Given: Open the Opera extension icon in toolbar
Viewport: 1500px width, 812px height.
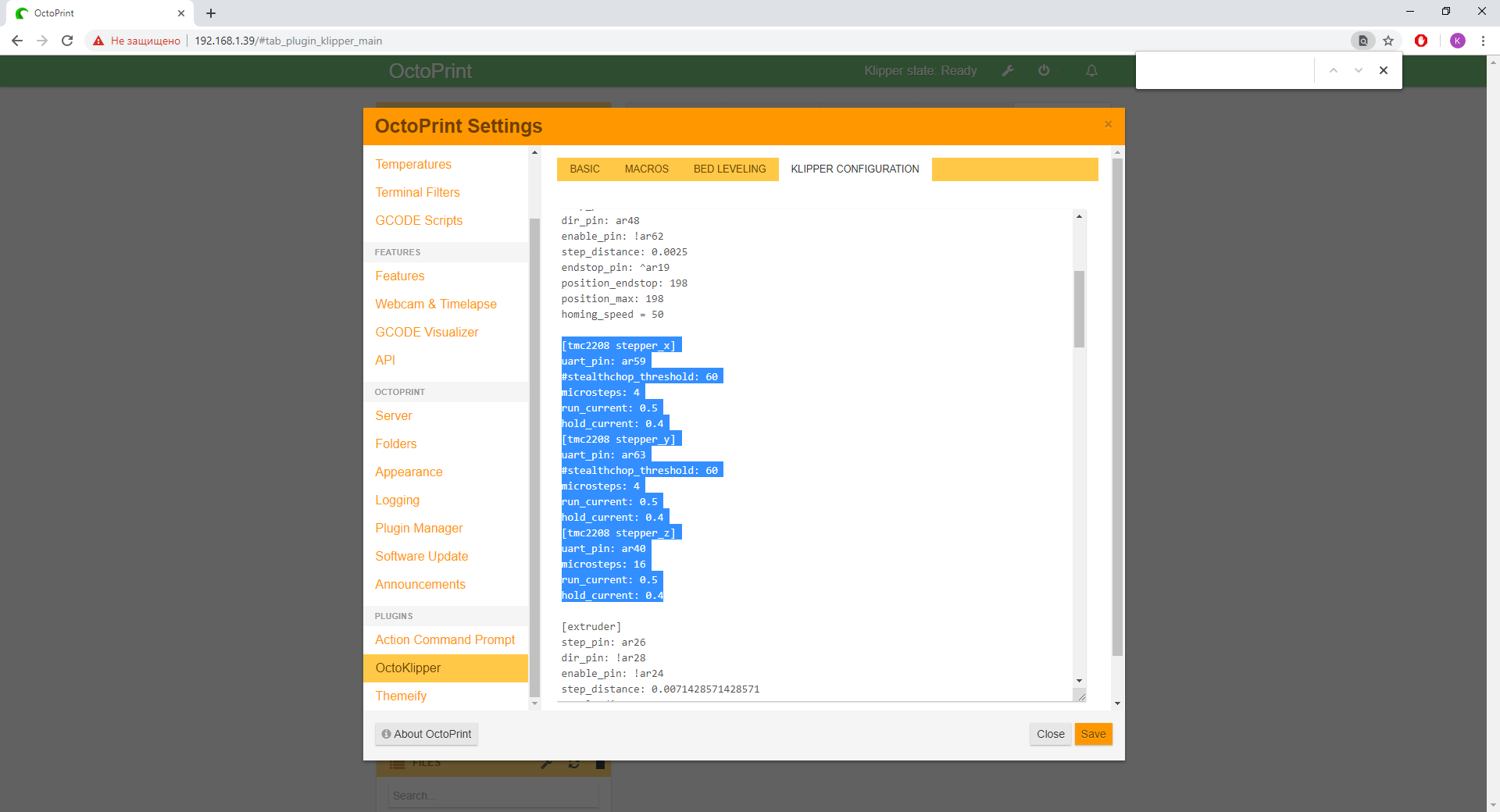Looking at the screenshot, I should pos(1421,41).
